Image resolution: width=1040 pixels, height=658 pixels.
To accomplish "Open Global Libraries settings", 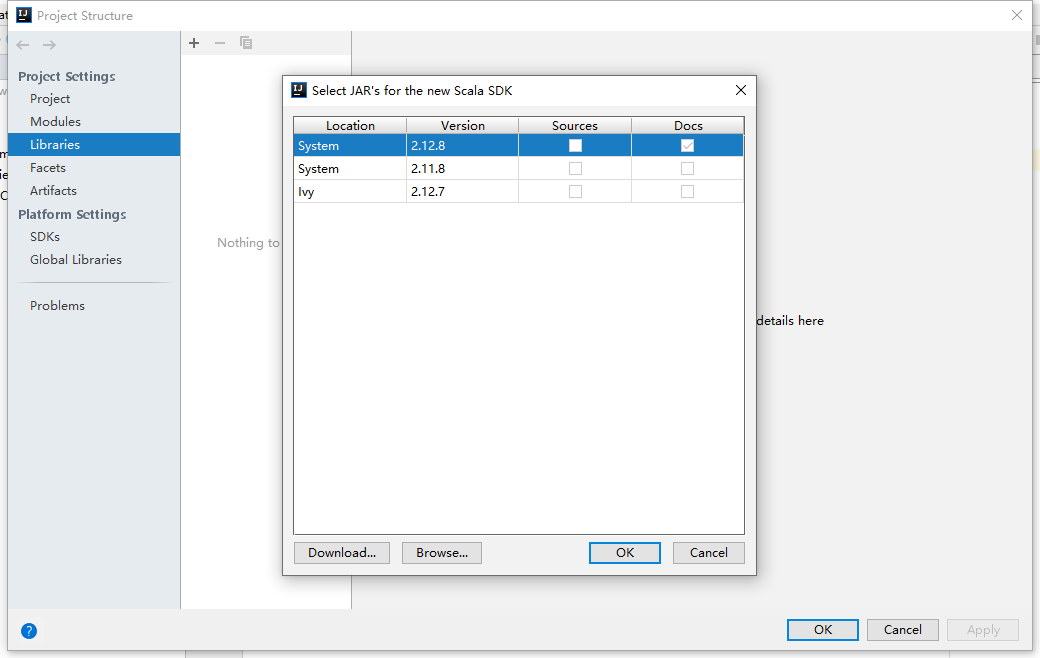I will (x=94, y=259).
